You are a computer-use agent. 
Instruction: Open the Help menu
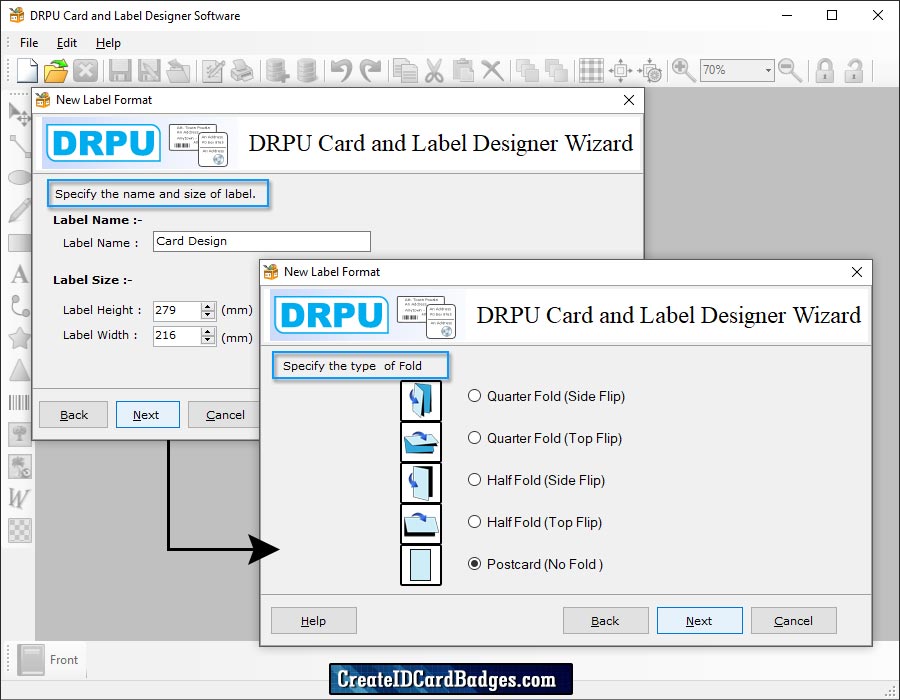click(x=108, y=42)
